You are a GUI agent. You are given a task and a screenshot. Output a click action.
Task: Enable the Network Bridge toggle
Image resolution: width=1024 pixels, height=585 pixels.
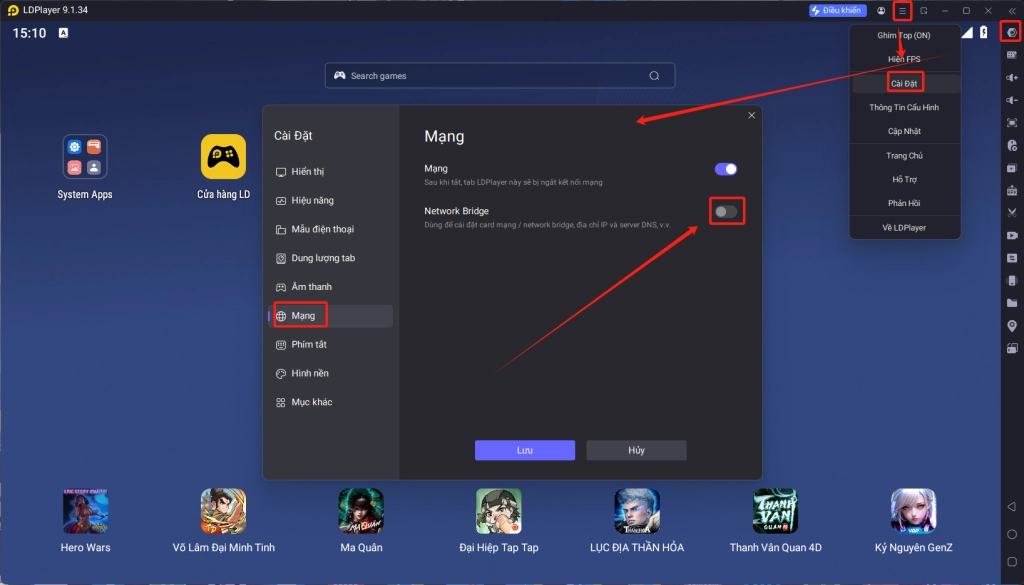(x=726, y=212)
